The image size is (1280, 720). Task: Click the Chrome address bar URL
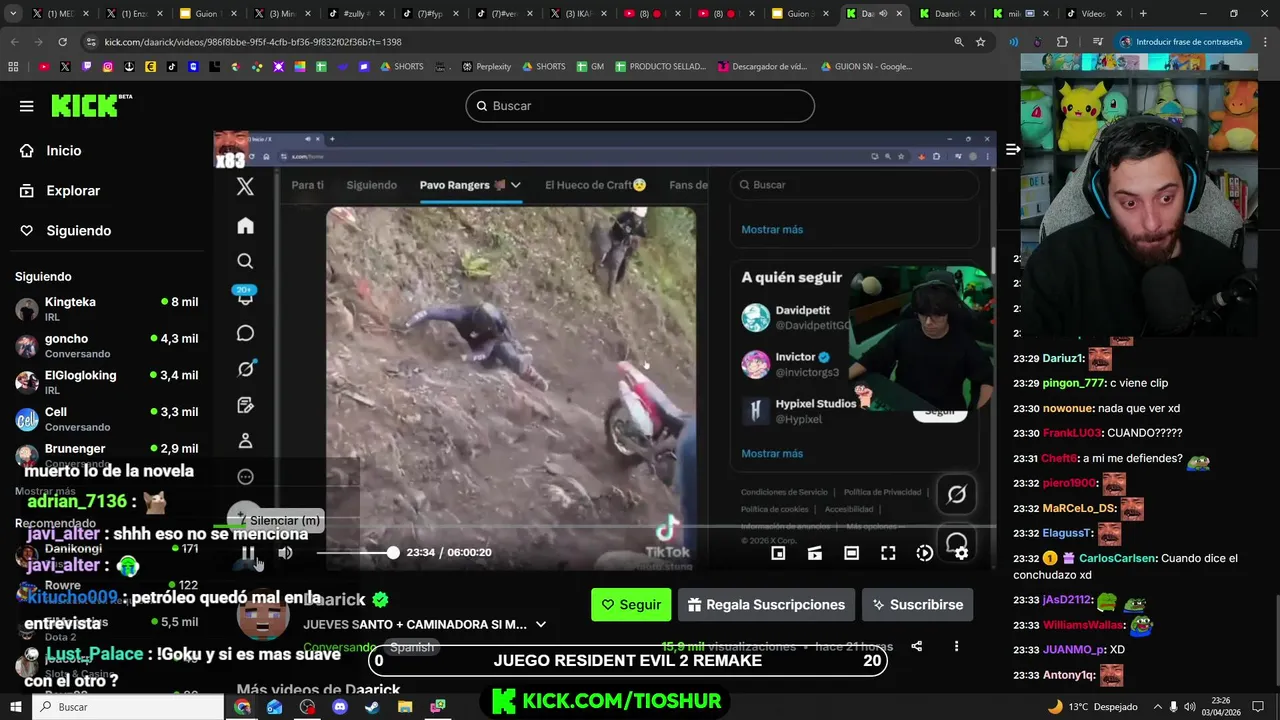click(253, 42)
